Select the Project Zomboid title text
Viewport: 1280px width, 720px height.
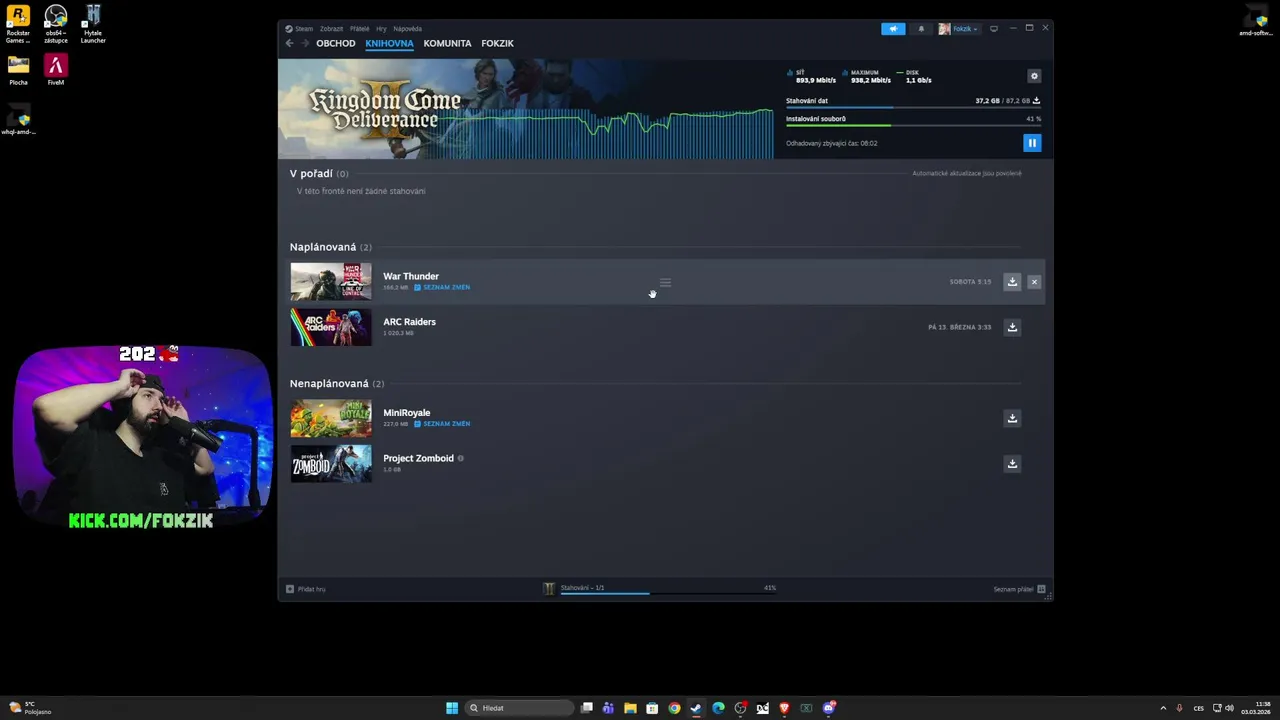[x=418, y=458]
